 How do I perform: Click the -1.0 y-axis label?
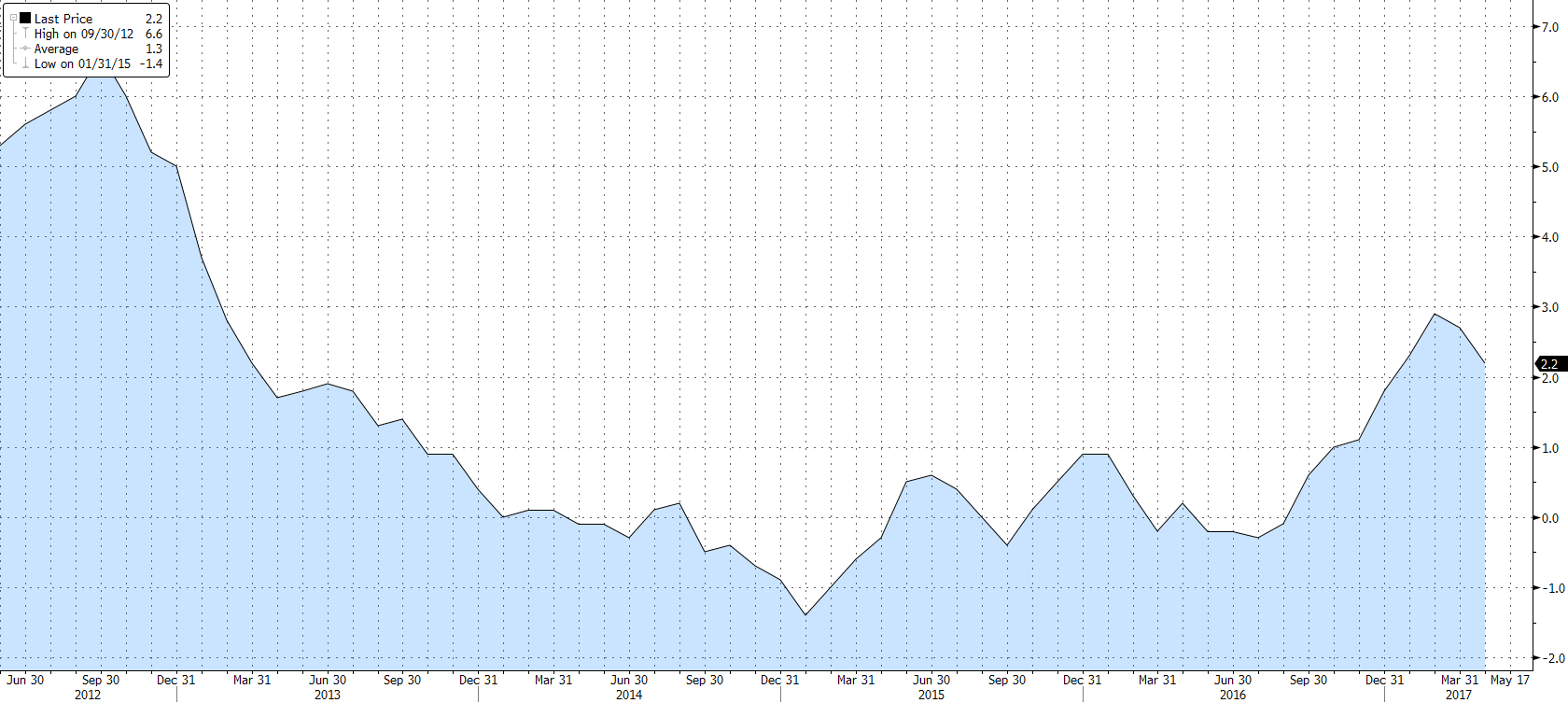coord(1552,588)
